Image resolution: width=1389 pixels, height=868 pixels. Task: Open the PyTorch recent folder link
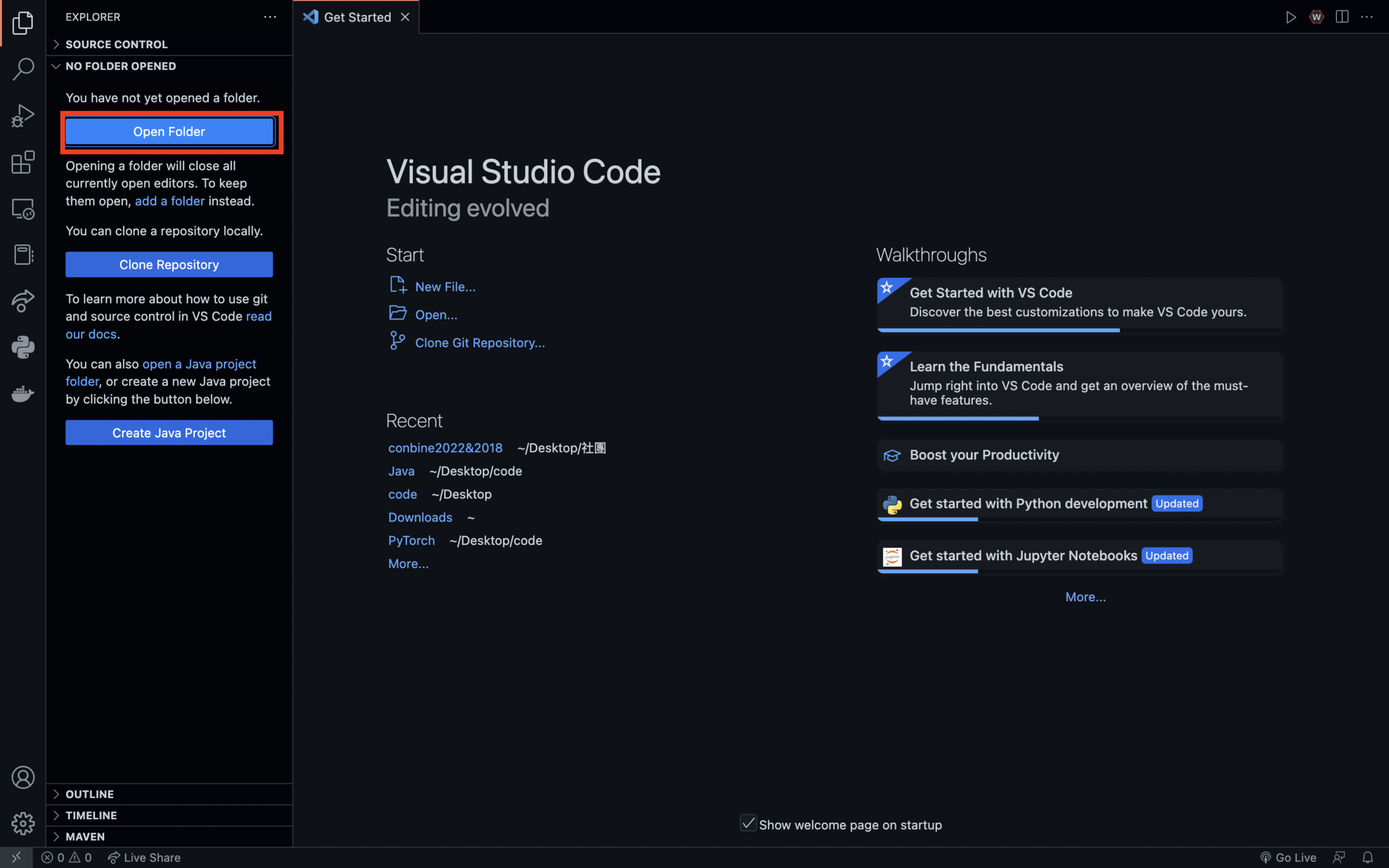click(x=412, y=541)
